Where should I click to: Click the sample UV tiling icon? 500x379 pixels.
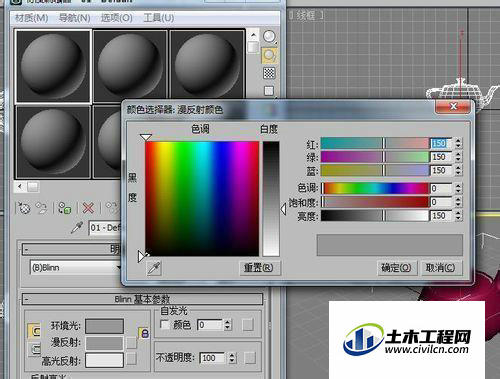(x=269, y=91)
